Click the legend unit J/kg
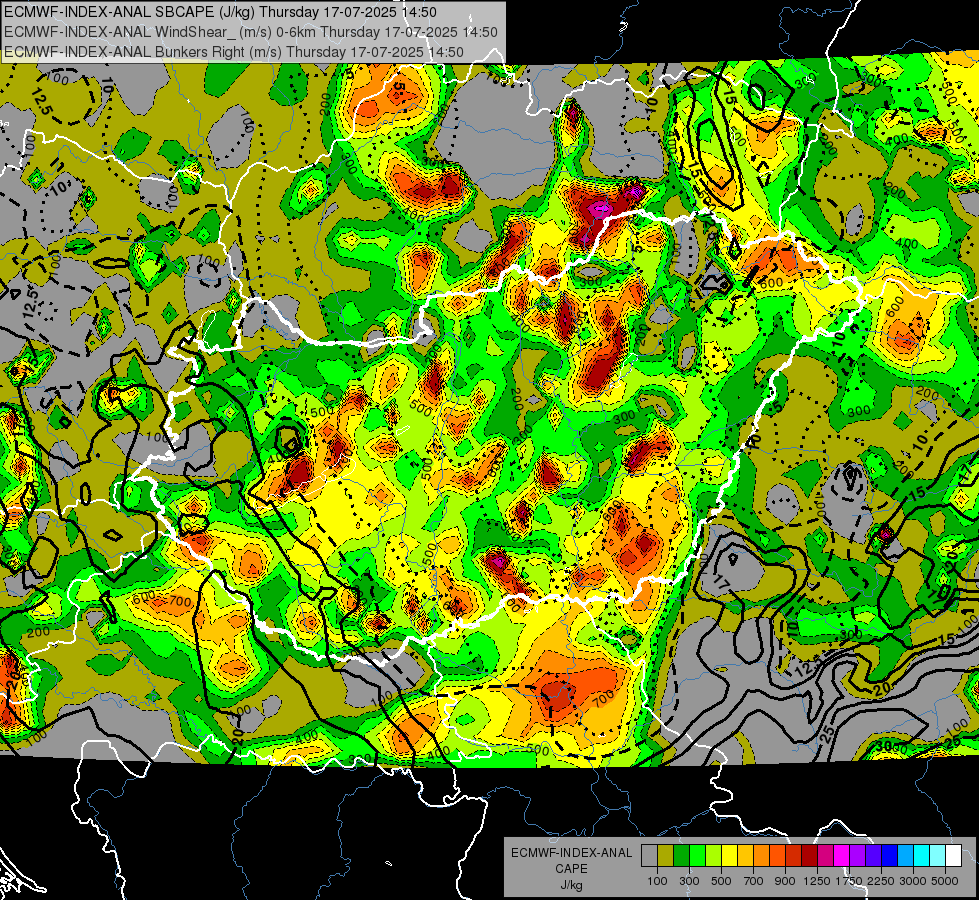 571,885
